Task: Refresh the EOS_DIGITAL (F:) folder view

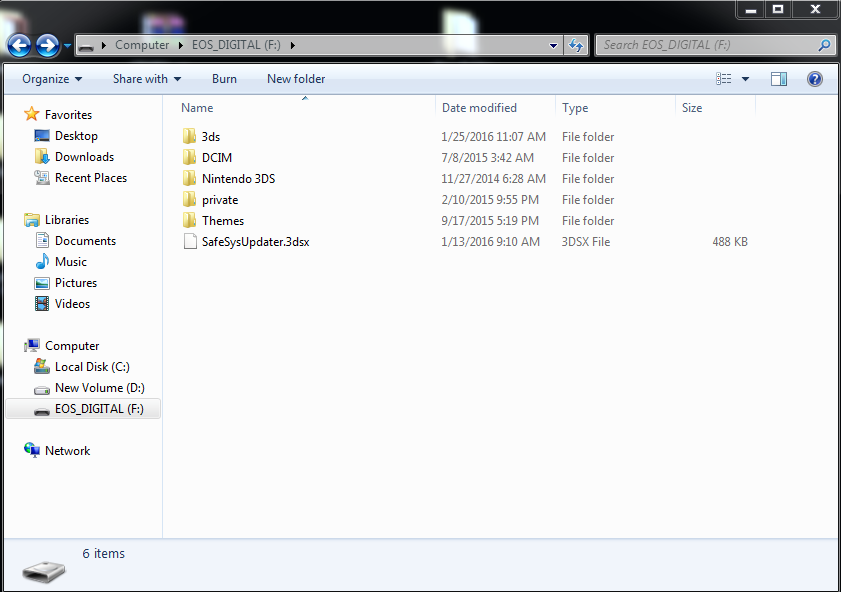Action: [576, 46]
